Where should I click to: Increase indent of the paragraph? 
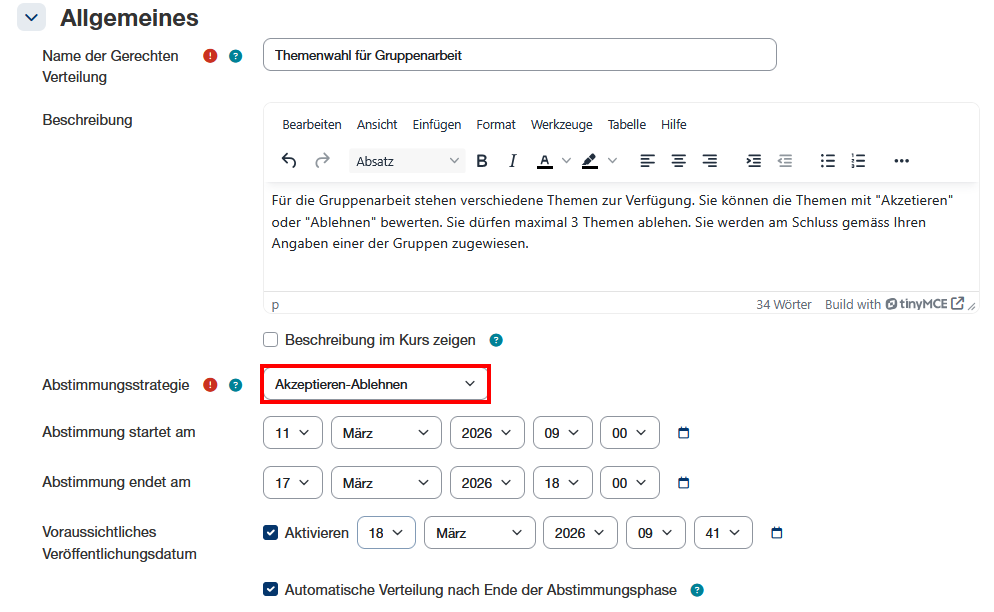point(754,161)
